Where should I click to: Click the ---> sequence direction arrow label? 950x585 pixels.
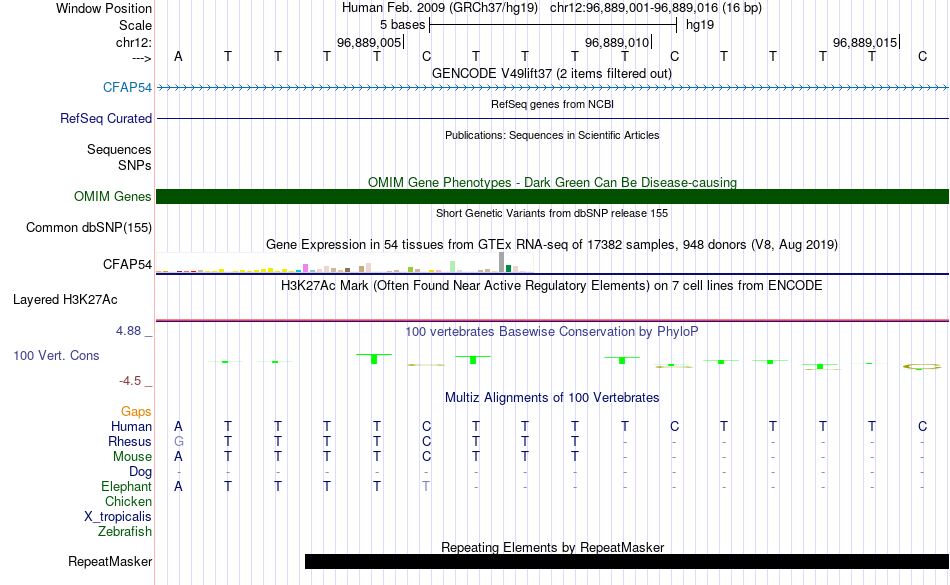[x=142, y=58]
